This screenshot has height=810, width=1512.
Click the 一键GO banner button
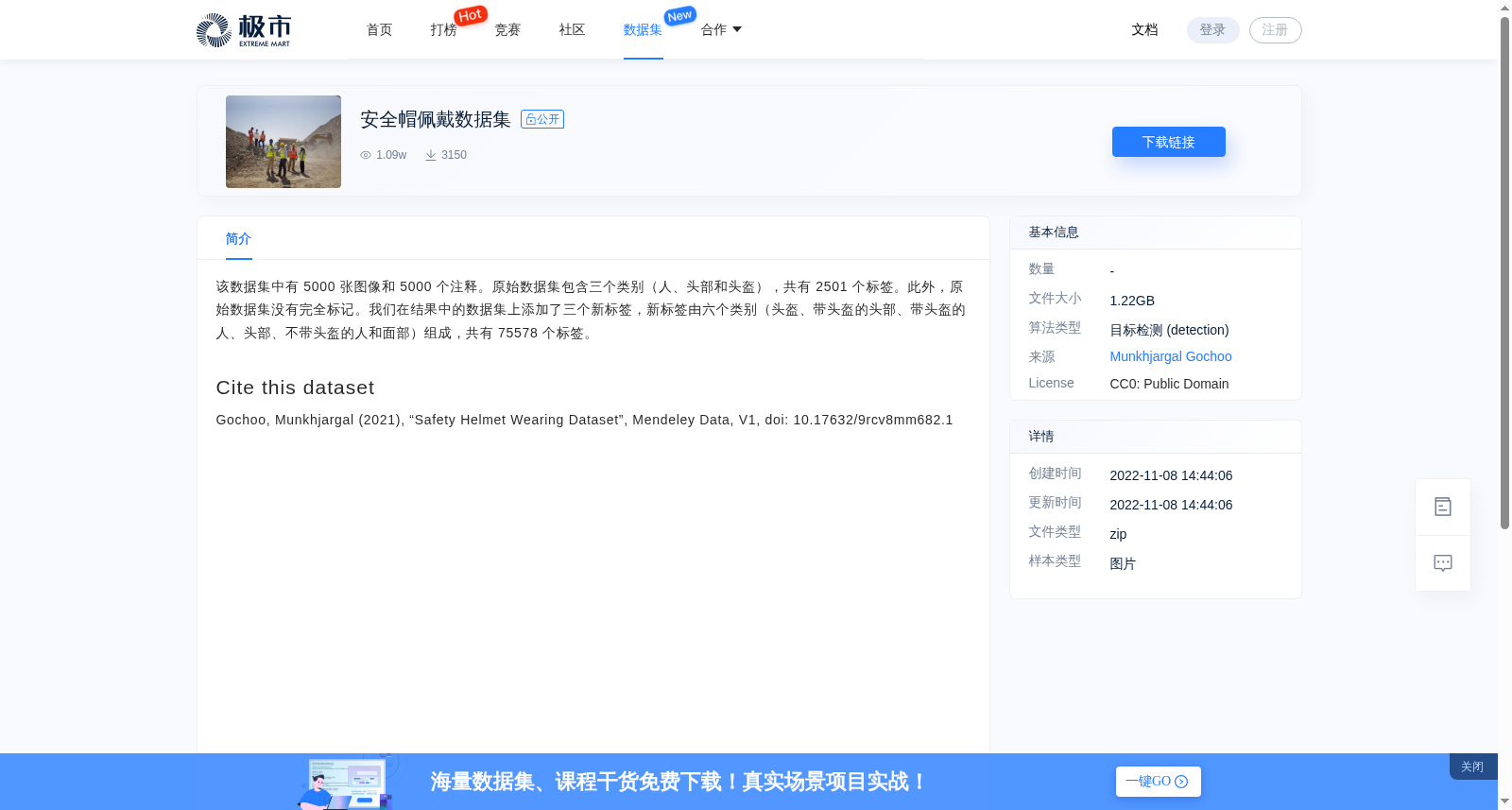click(x=1158, y=782)
